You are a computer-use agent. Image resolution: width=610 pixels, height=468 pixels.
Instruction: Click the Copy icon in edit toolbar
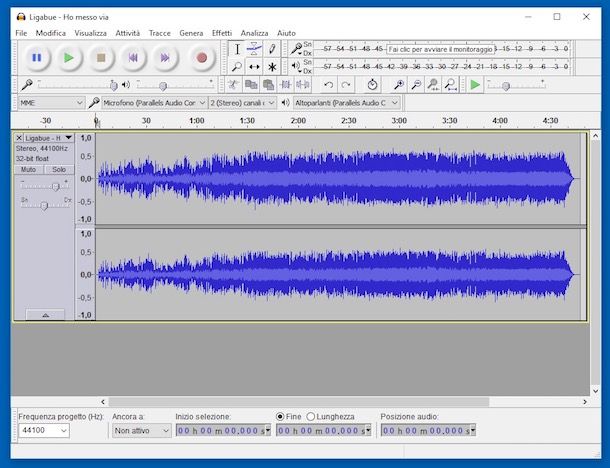pyautogui.click(x=251, y=84)
